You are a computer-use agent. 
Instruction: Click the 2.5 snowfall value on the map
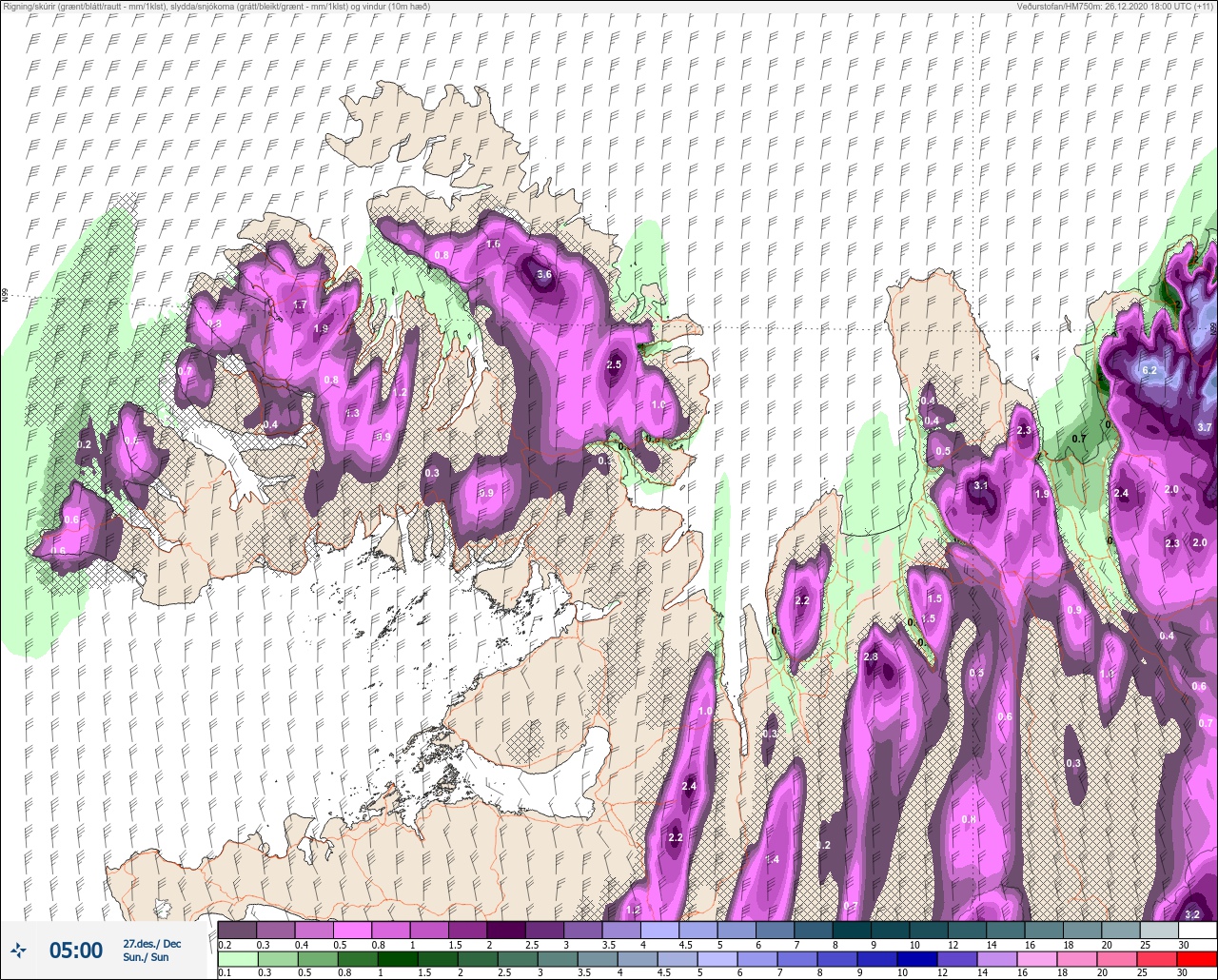coord(614,364)
